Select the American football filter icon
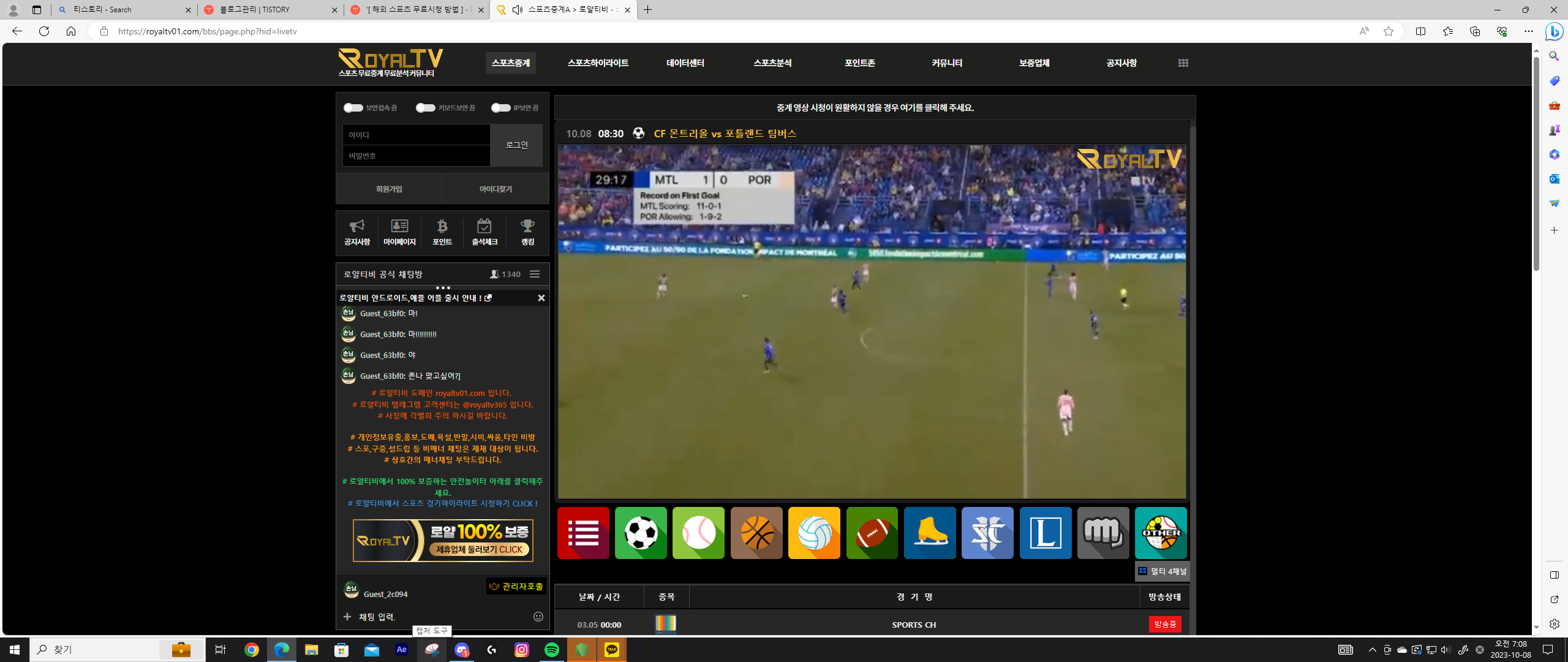1568x662 pixels. click(x=872, y=533)
